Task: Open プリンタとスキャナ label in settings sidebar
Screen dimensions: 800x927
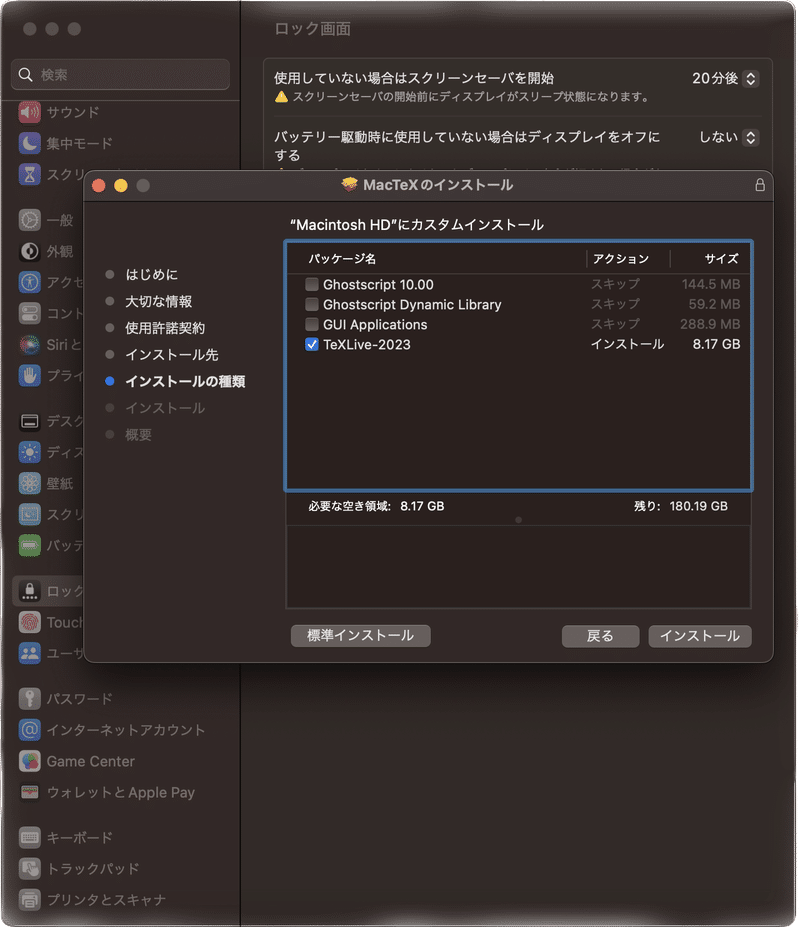Action: (x=106, y=900)
